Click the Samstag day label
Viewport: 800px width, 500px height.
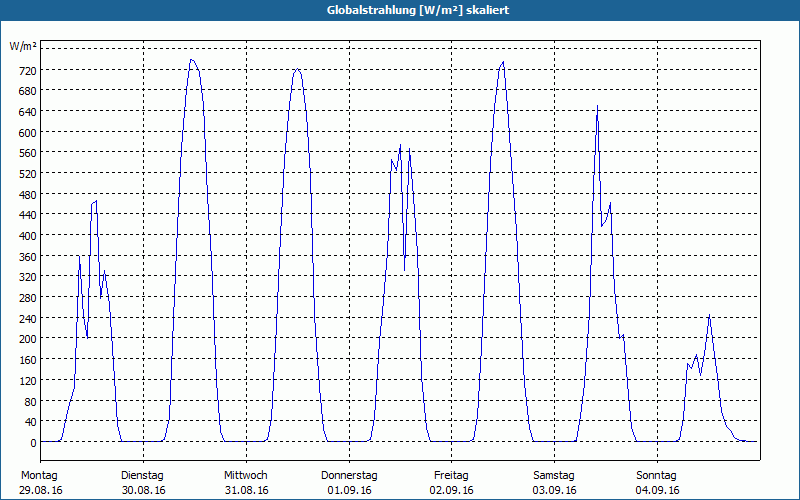(554, 476)
